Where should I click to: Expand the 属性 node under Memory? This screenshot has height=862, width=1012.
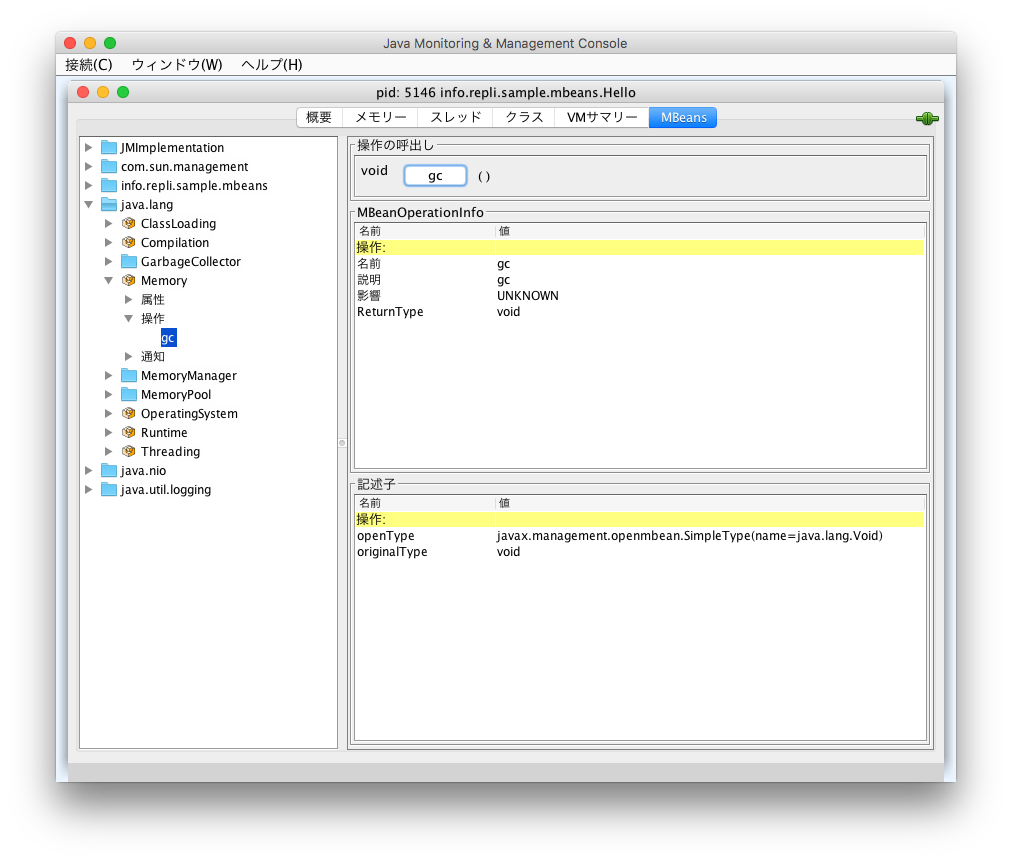(128, 299)
